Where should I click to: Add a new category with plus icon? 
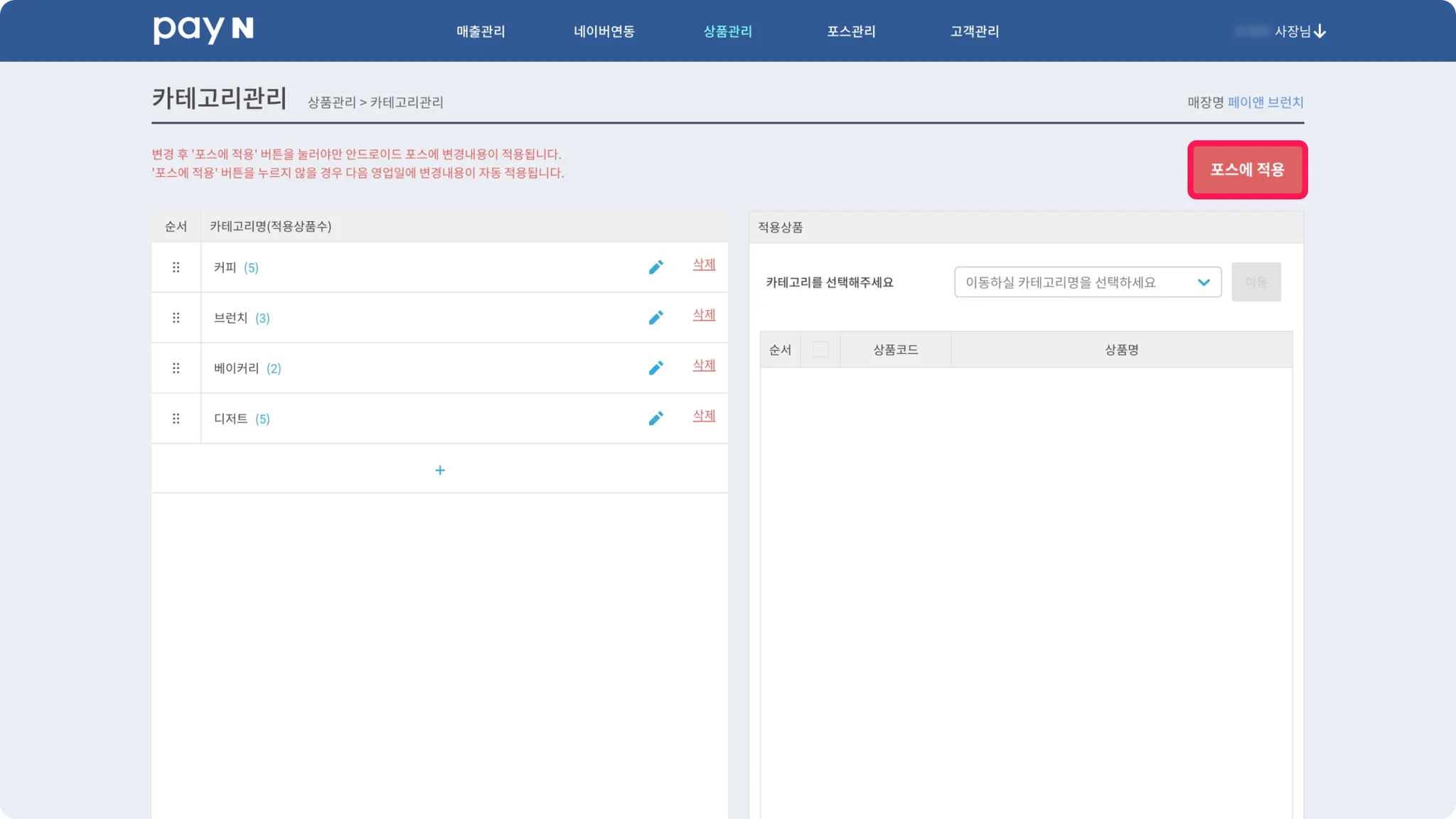439,470
